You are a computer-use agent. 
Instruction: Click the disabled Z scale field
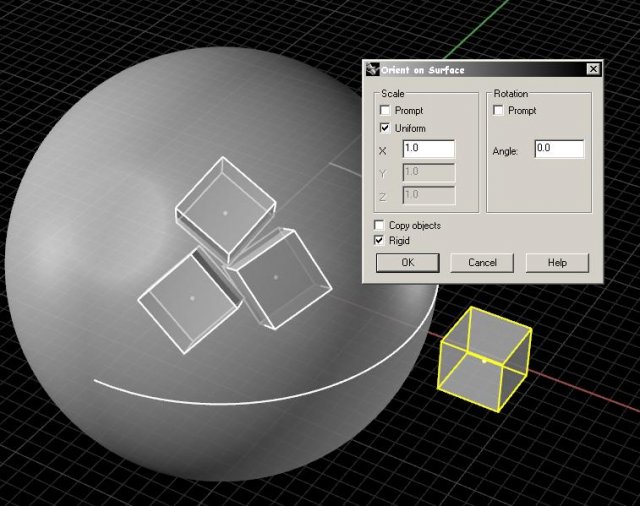point(429,195)
